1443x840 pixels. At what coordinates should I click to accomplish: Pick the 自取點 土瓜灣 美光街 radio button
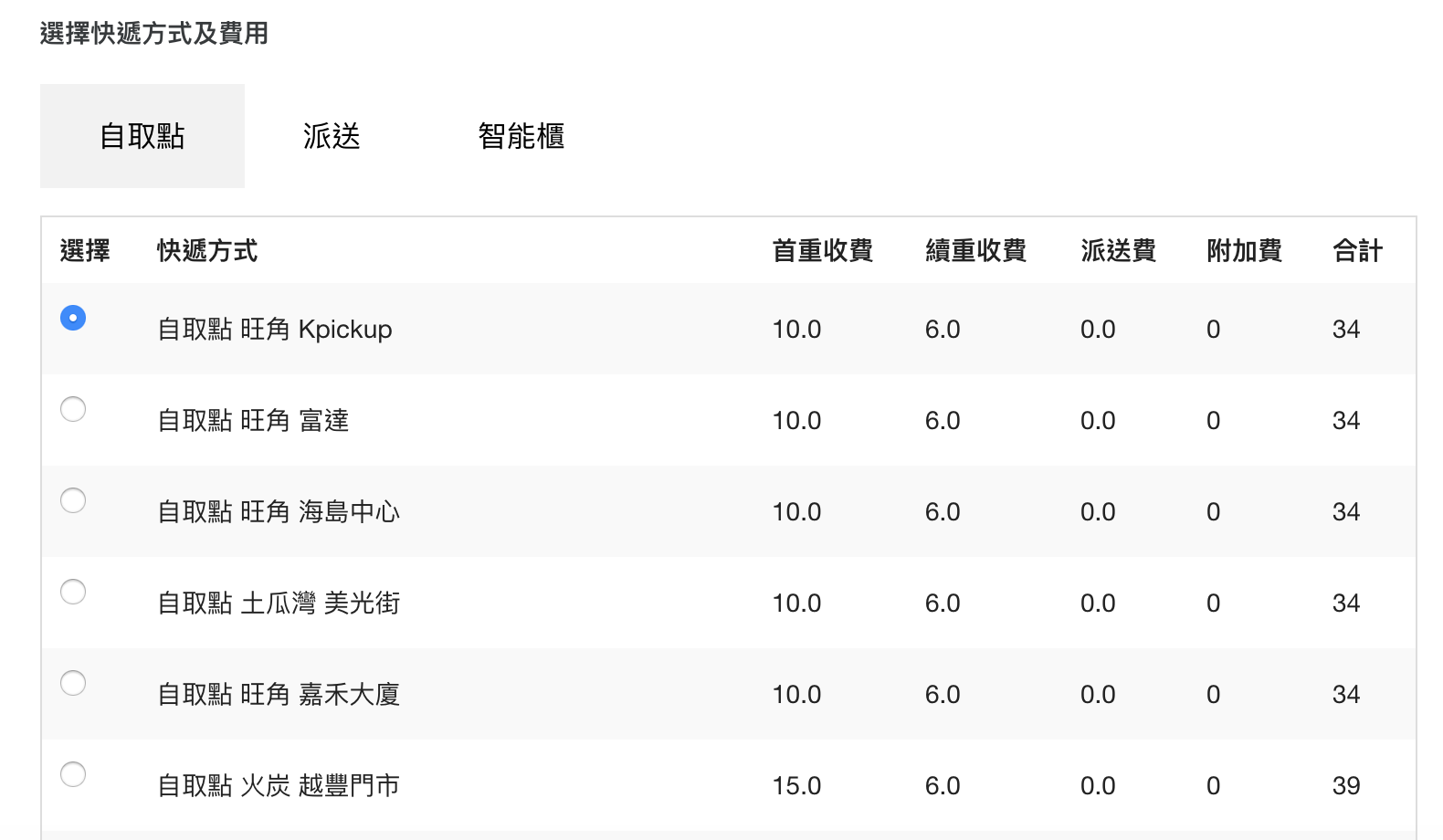(x=73, y=592)
